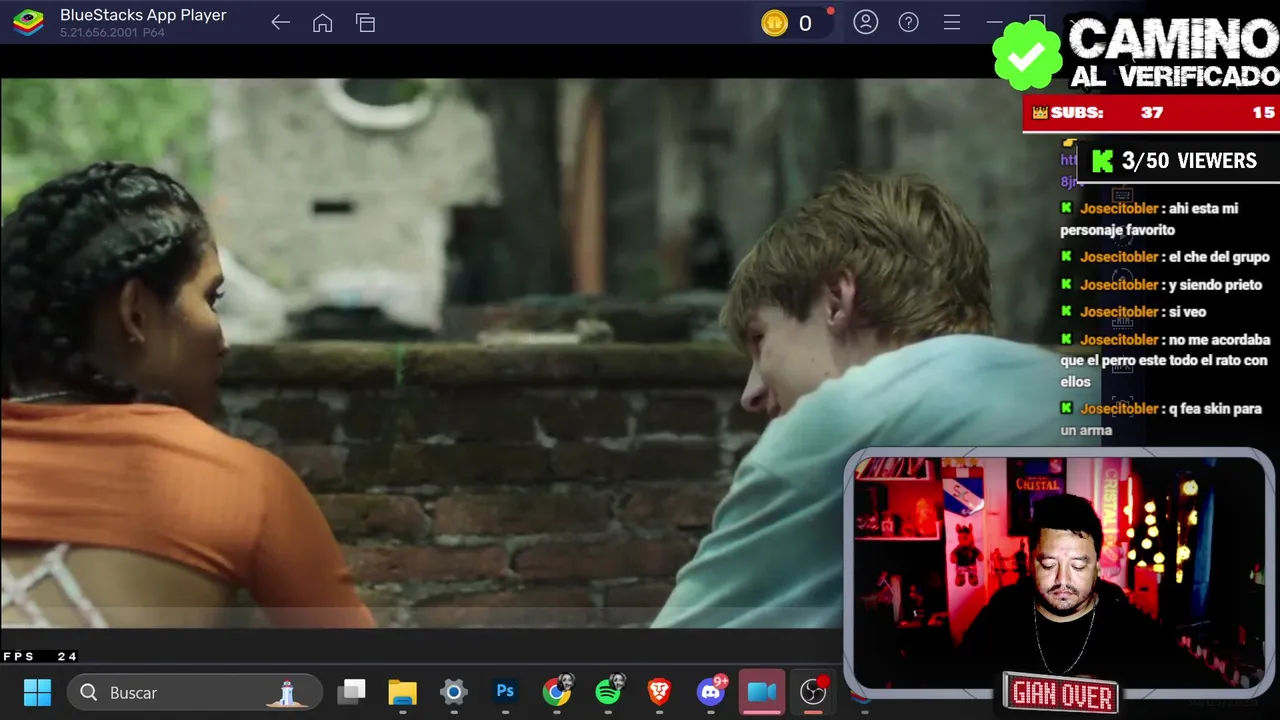Image resolution: width=1280 pixels, height=720 pixels.
Task: Click the coin count 0
Action: coord(805,24)
